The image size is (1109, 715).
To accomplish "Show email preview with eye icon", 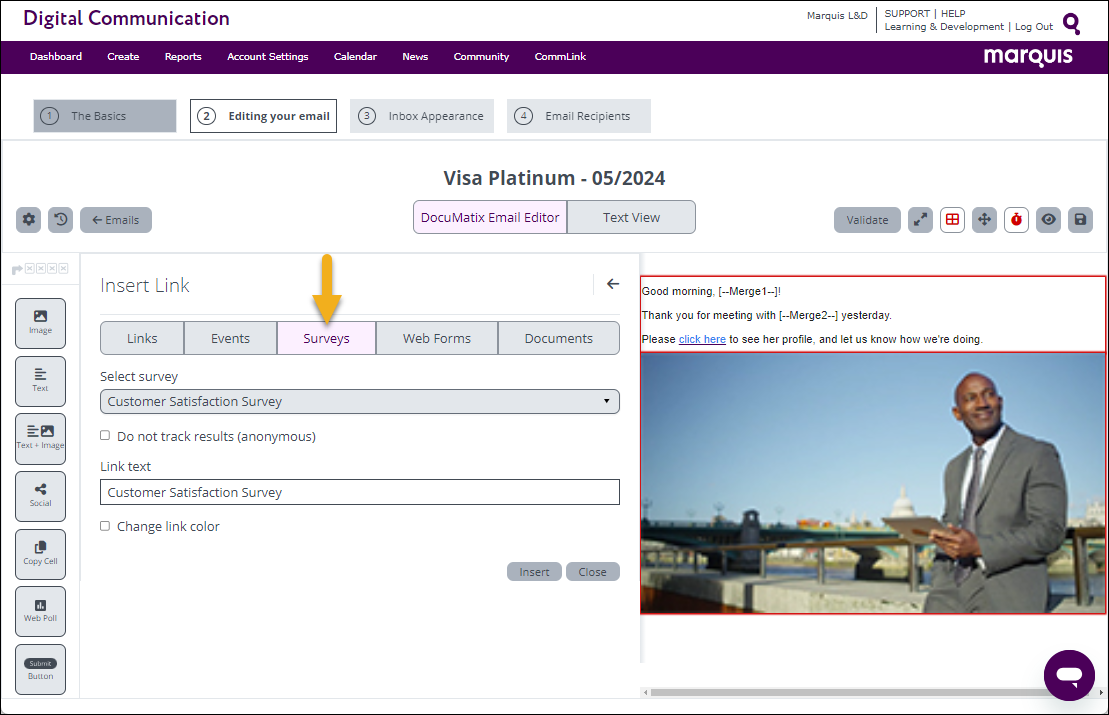I will point(1048,220).
